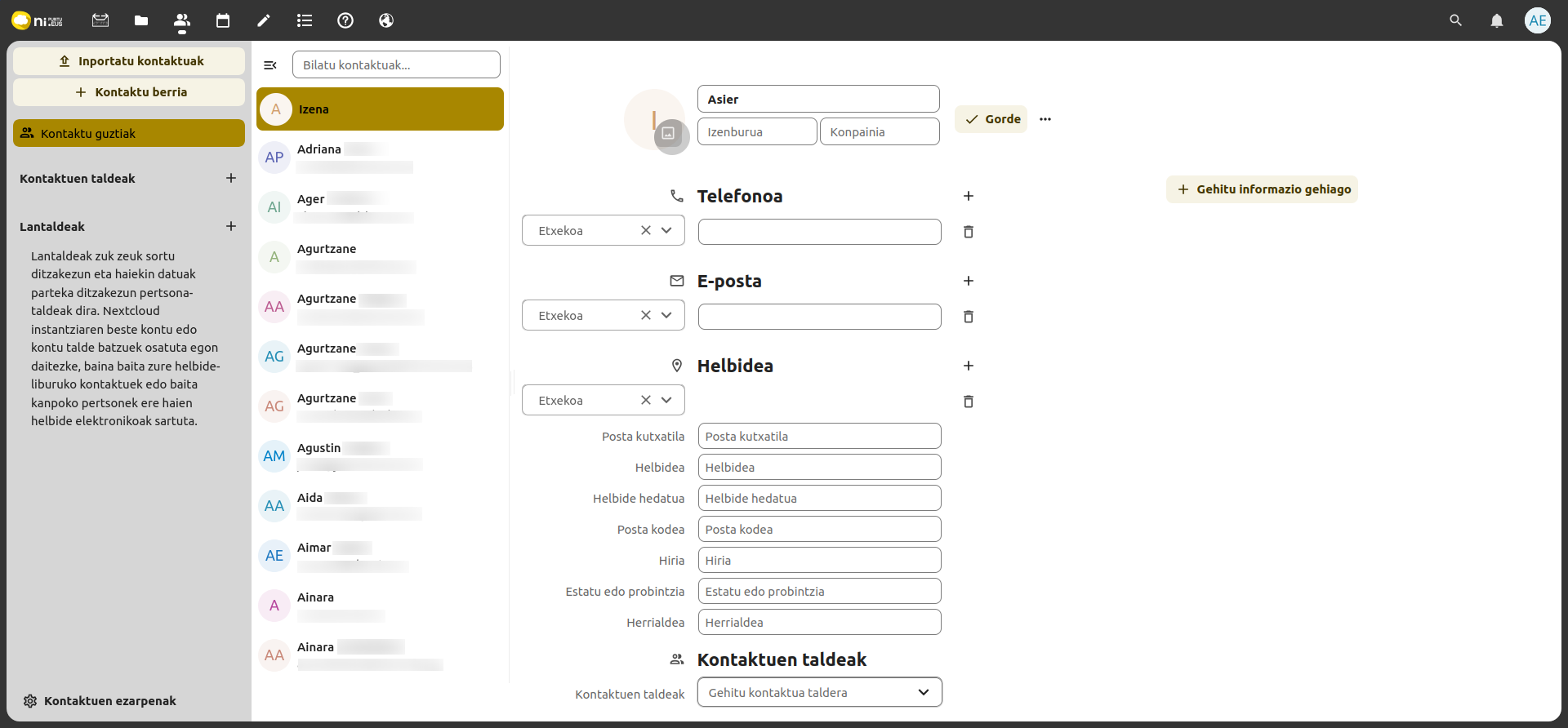
Task: Open the Tasks list icon
Action: [305, 20]
